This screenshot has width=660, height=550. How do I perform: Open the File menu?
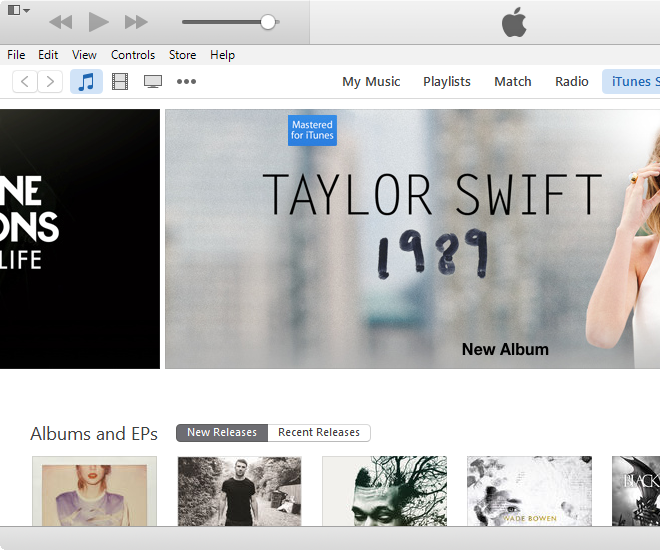(x=16, y=55)
